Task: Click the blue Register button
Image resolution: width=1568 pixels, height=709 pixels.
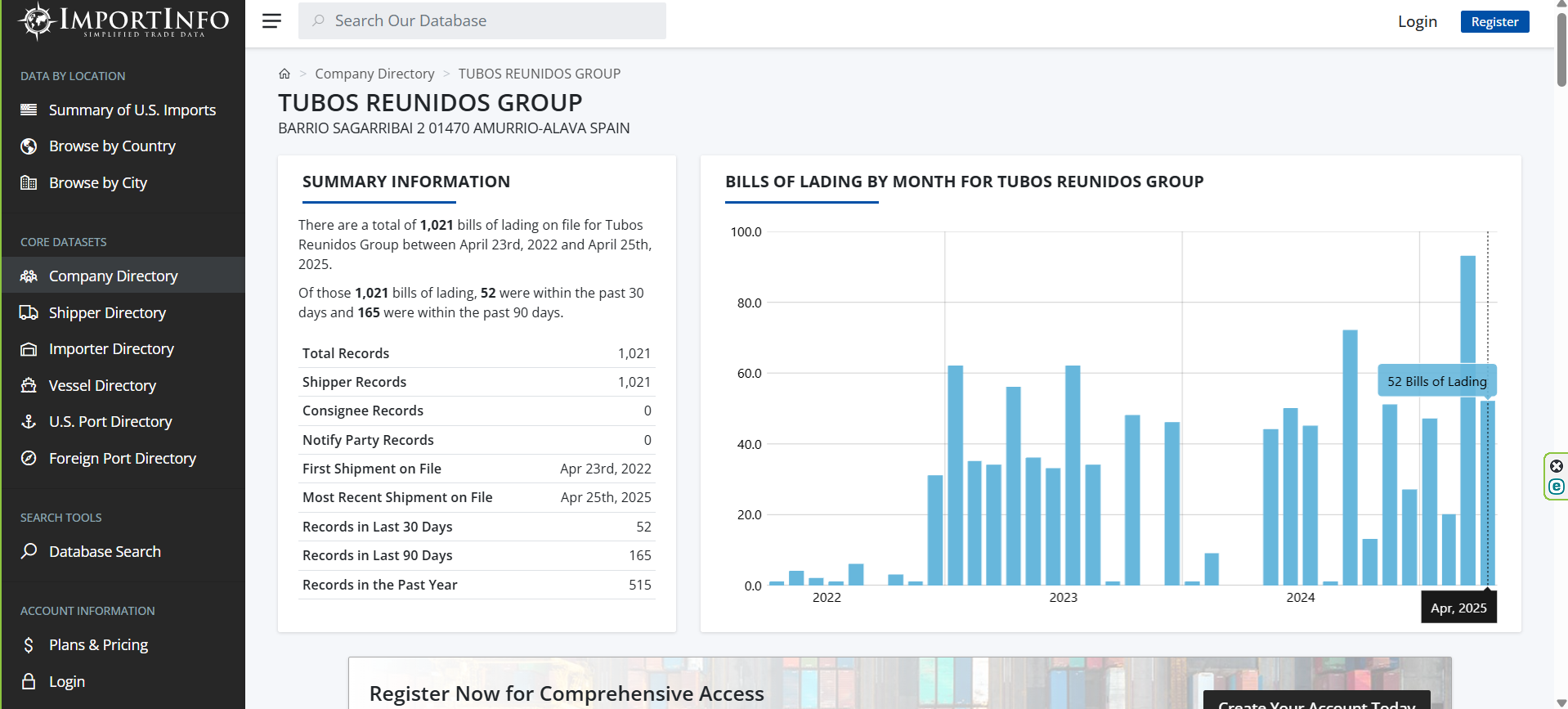Action: click(1494, 21)
